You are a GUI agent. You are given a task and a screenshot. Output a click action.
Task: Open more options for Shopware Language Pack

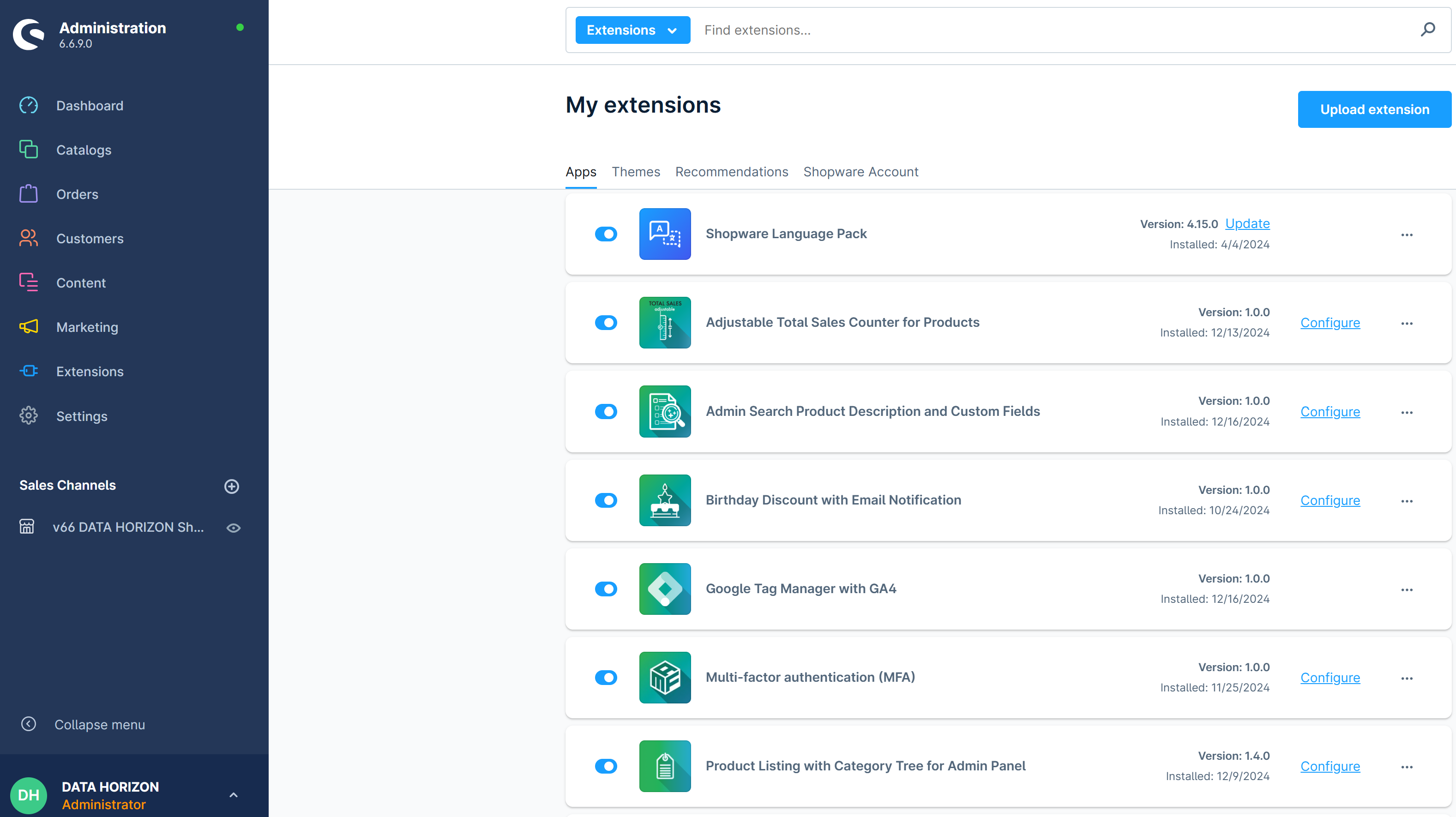click(x=1407, y=235)
